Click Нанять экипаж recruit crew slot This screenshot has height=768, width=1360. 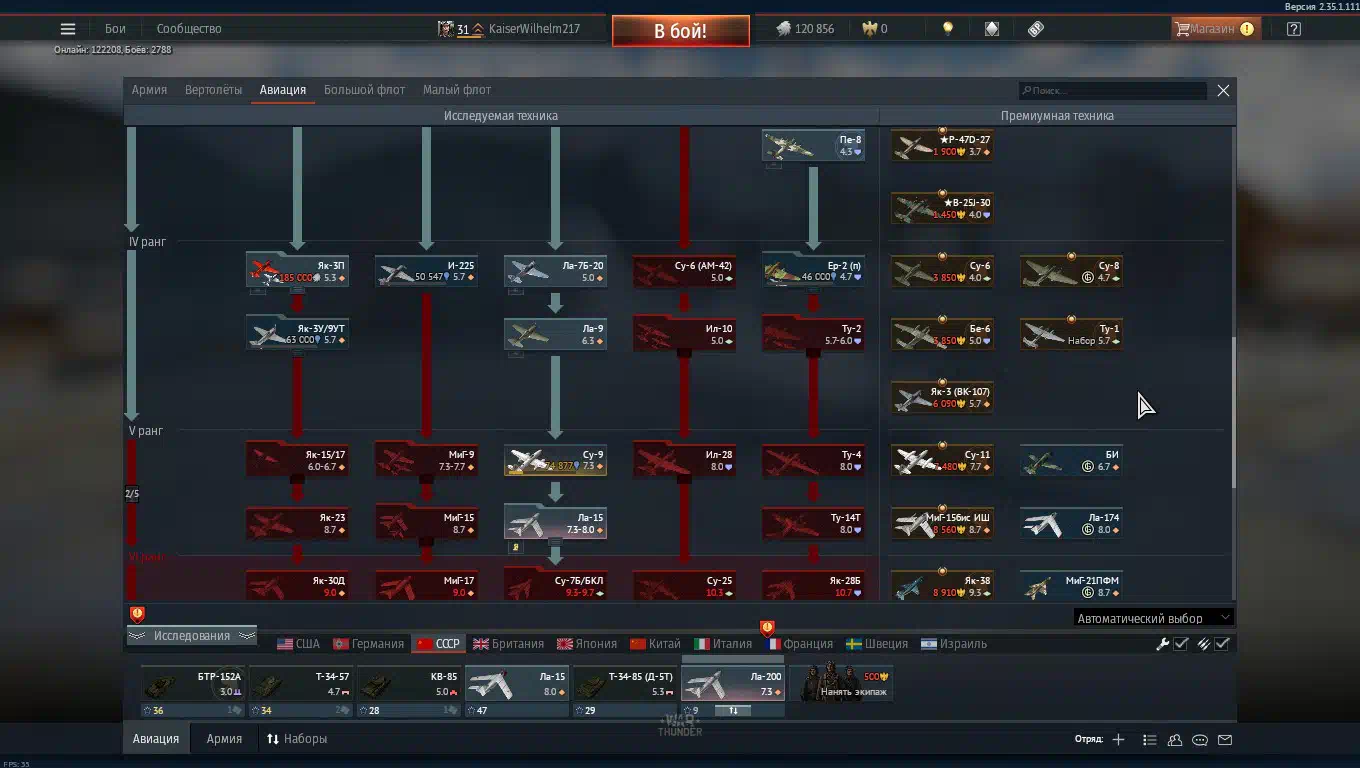tap(841, 684)
